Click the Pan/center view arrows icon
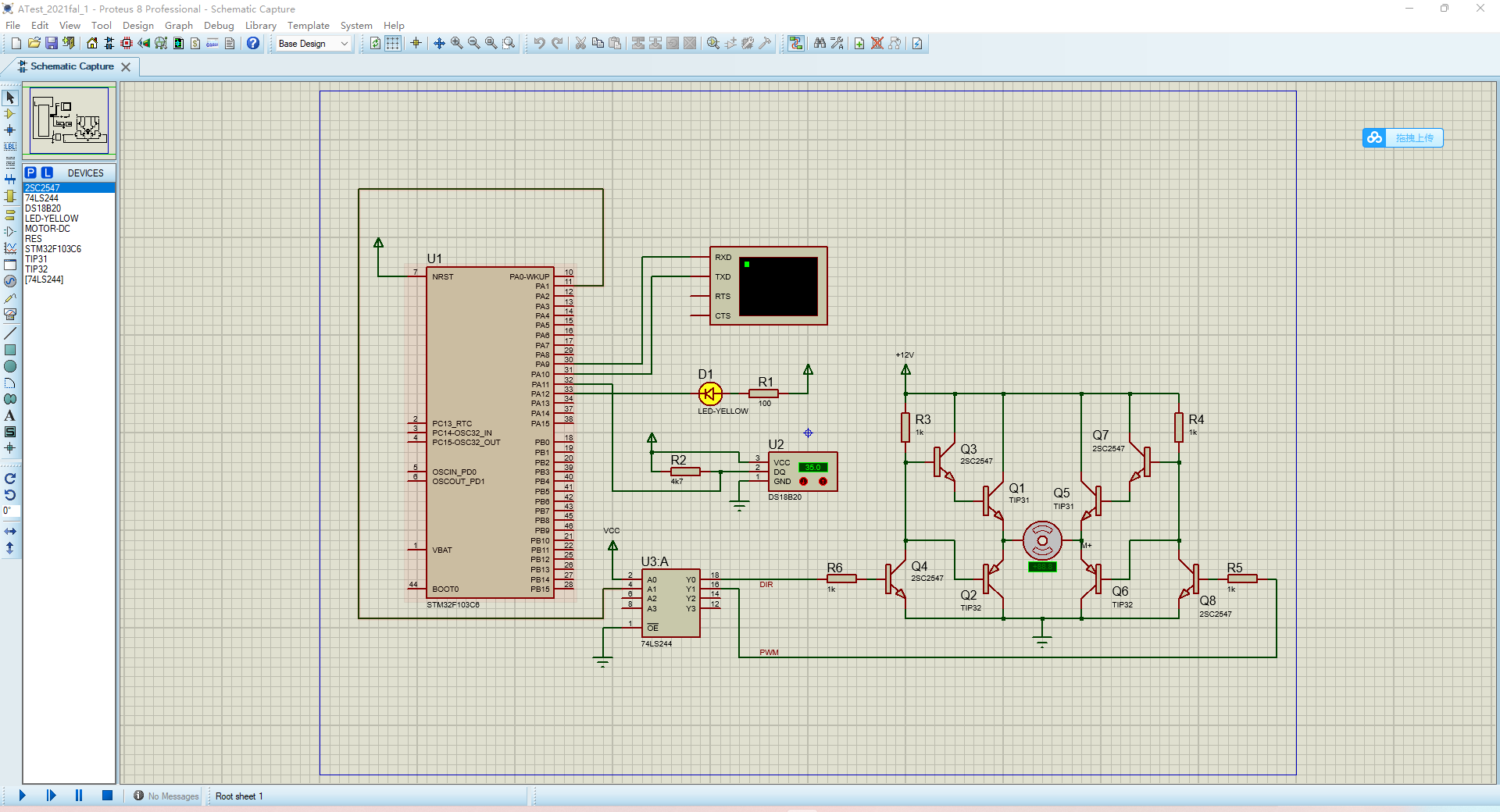 [x=439, y=44]
